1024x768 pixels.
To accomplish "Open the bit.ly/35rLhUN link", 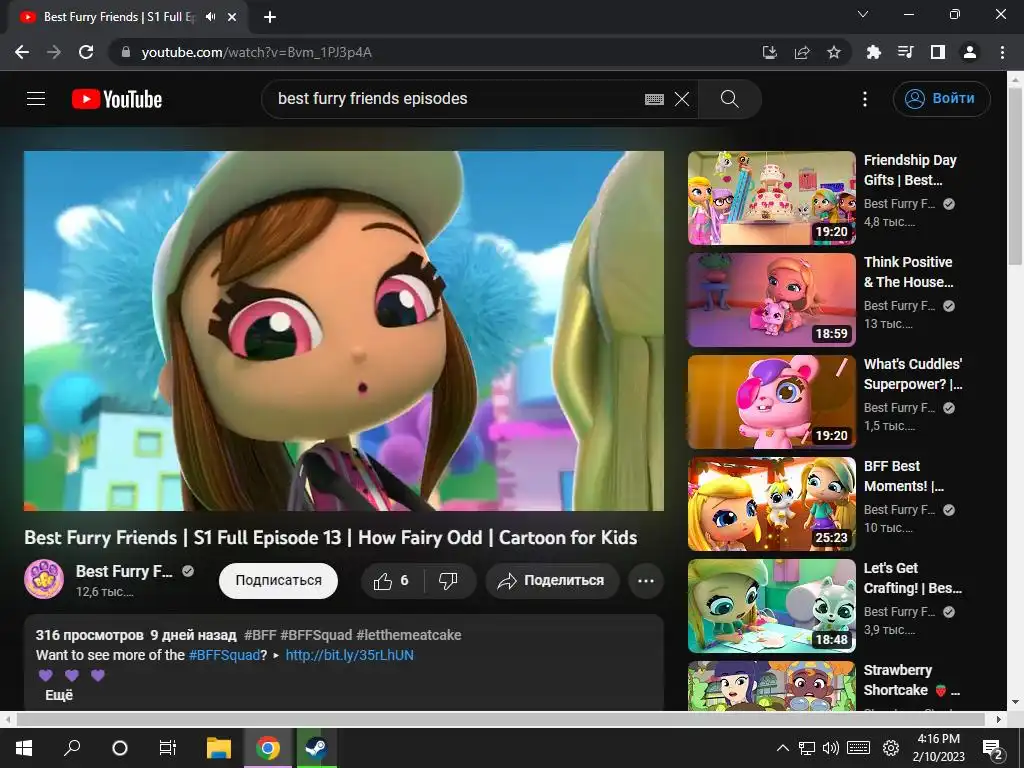I will coord(349,655).
